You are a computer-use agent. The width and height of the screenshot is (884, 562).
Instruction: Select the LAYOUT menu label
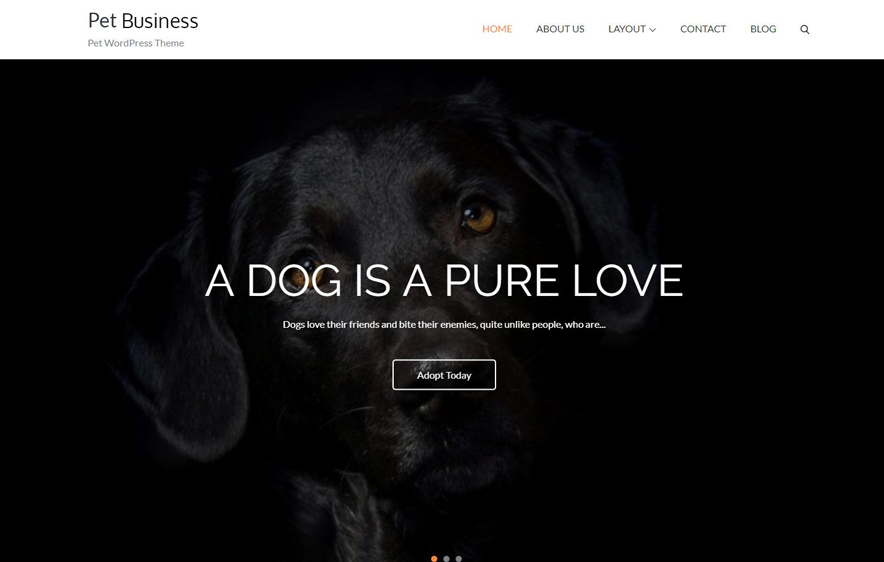click(x=626, y=29)
